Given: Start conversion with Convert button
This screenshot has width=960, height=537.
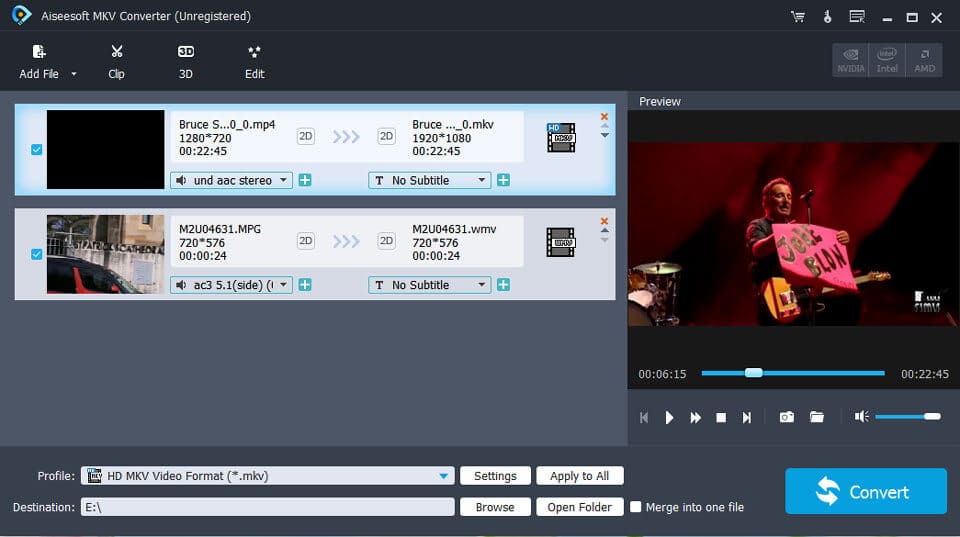Looking at the screenshot, I should (866, 491).
